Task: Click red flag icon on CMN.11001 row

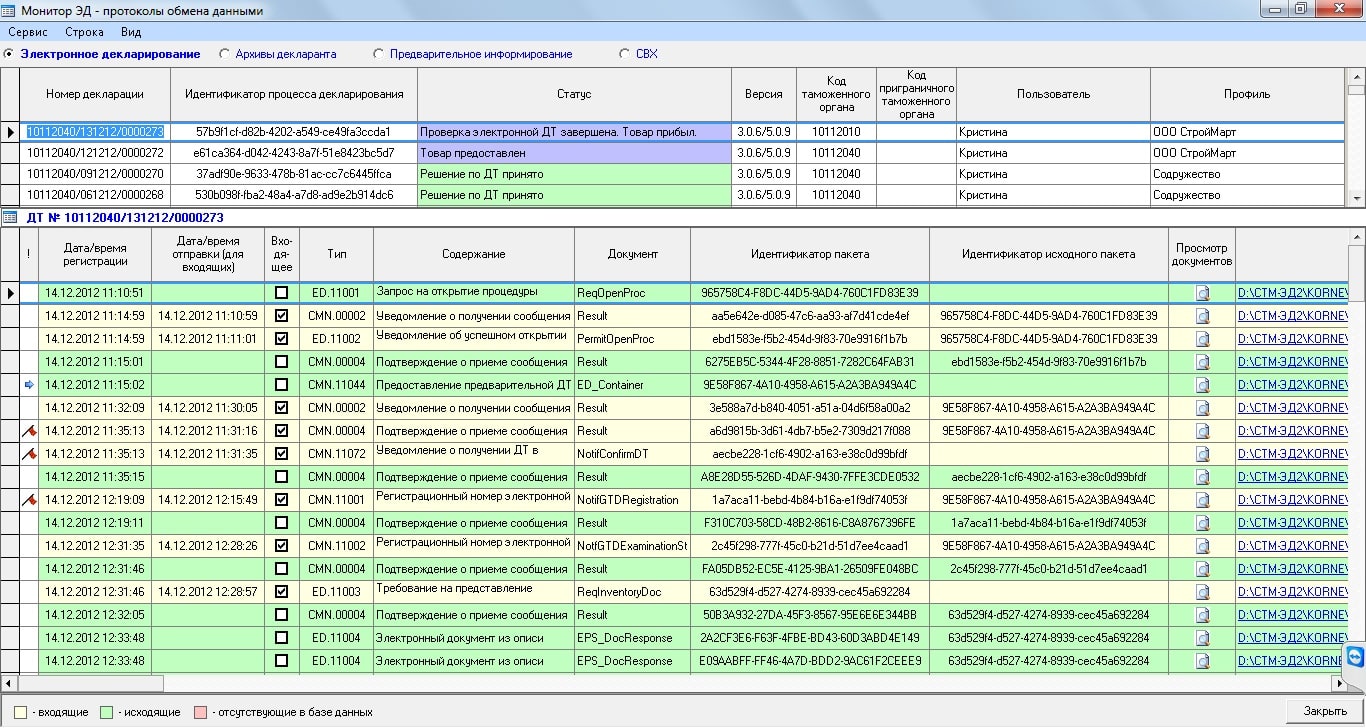Action: pos(29,499)
